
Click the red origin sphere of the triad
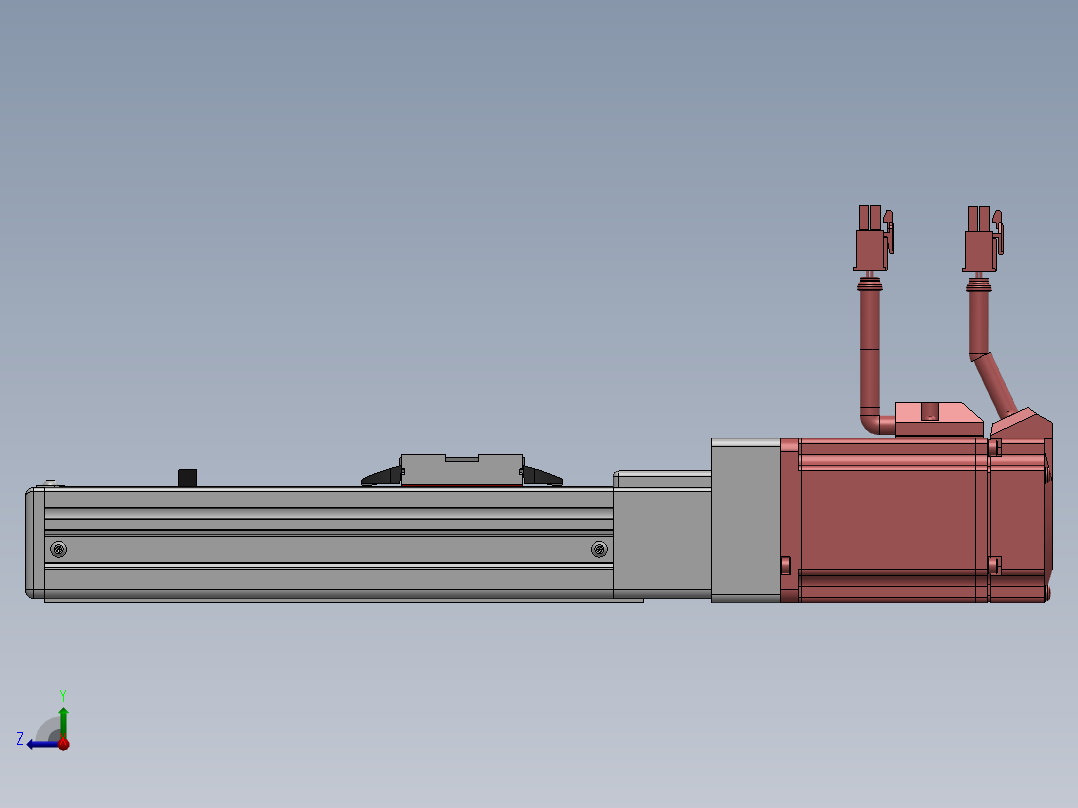pos(63,743)
